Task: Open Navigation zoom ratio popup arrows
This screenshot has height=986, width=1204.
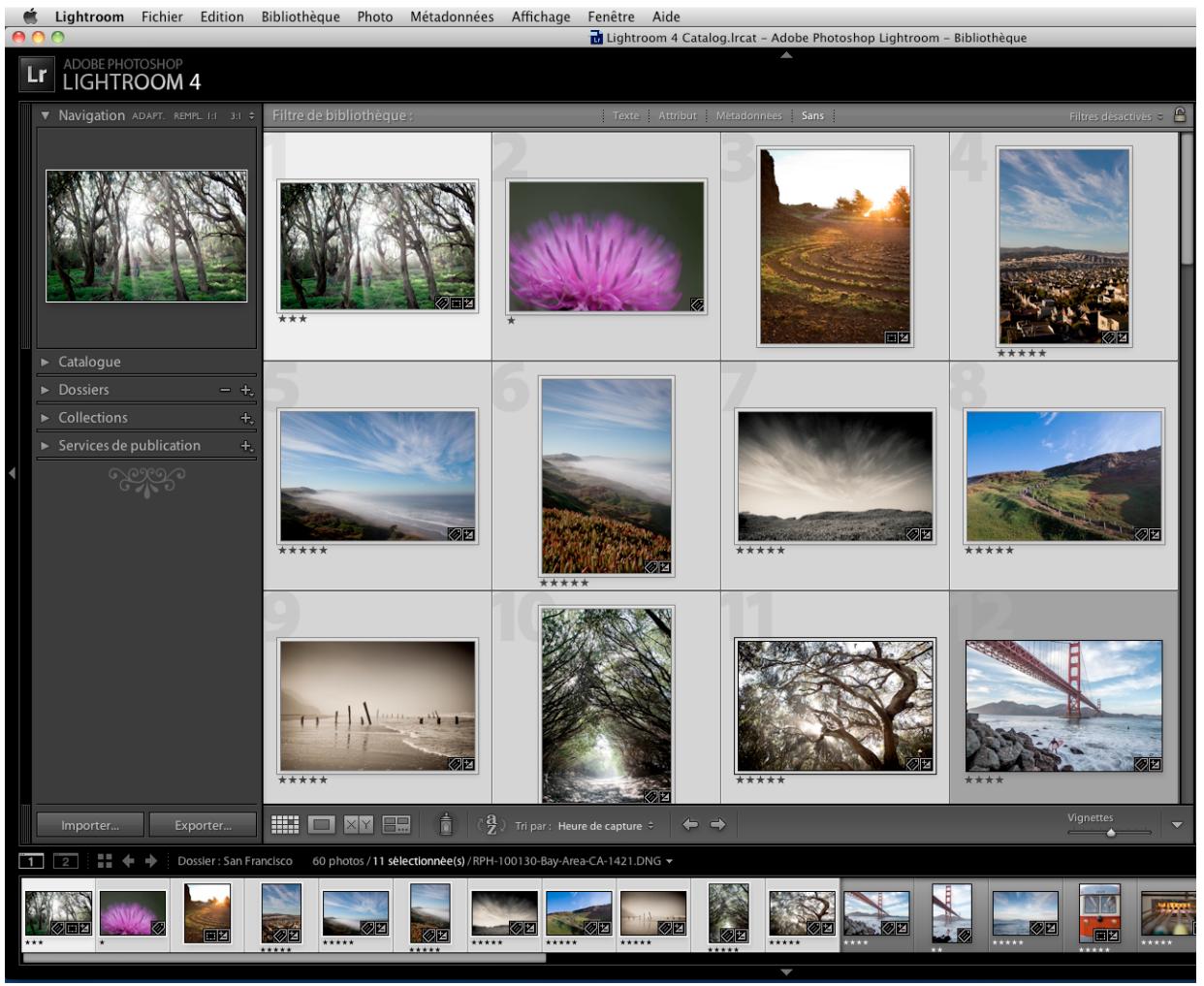Action: 252,116
